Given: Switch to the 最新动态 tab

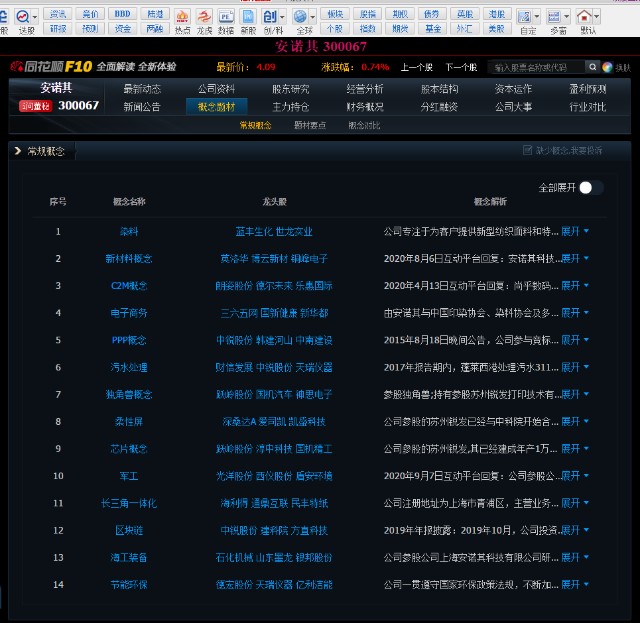Looking at the screenshot, I should pos(142,89).
